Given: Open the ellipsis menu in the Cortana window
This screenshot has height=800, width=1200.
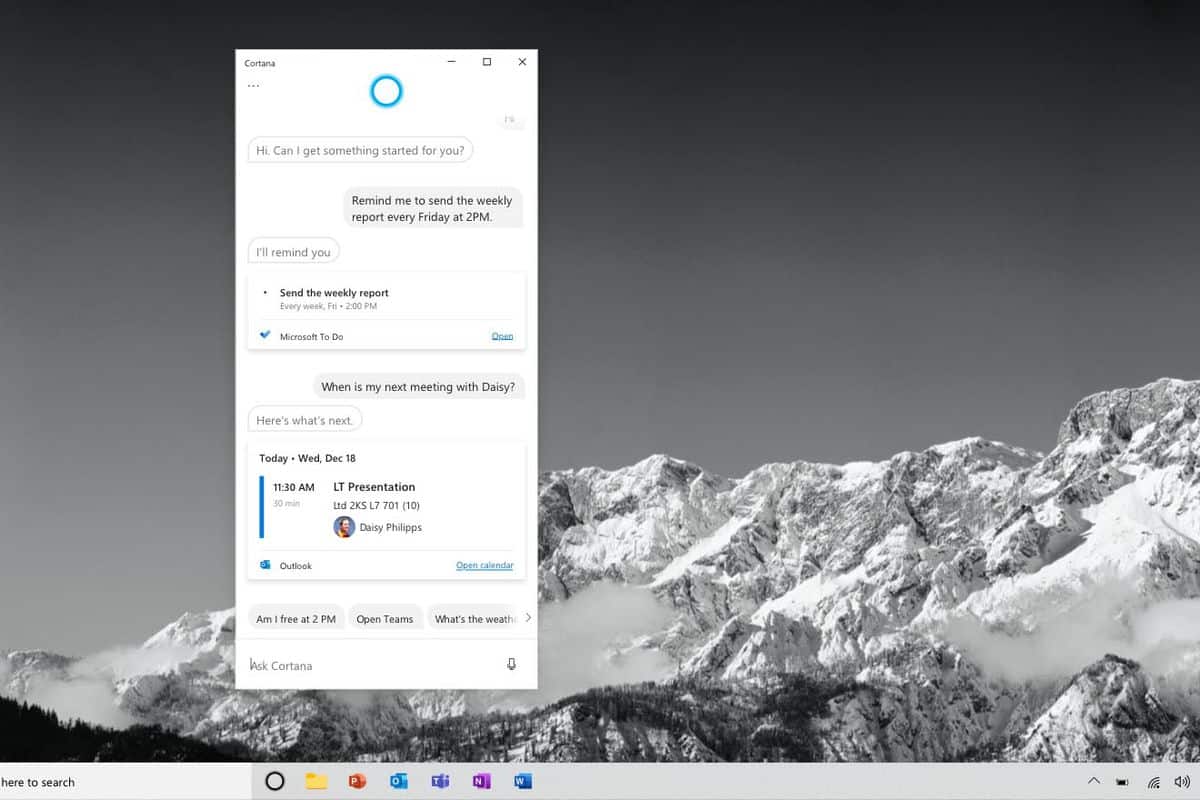Looking at the screenshot, I should [x=253, y=85].
